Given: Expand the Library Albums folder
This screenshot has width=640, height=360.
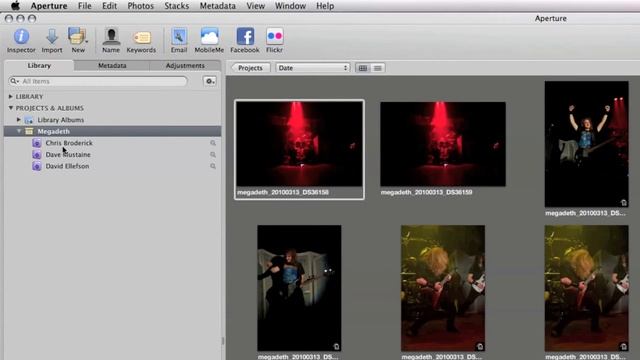Looking at the screenshot, I should (19, 120).
